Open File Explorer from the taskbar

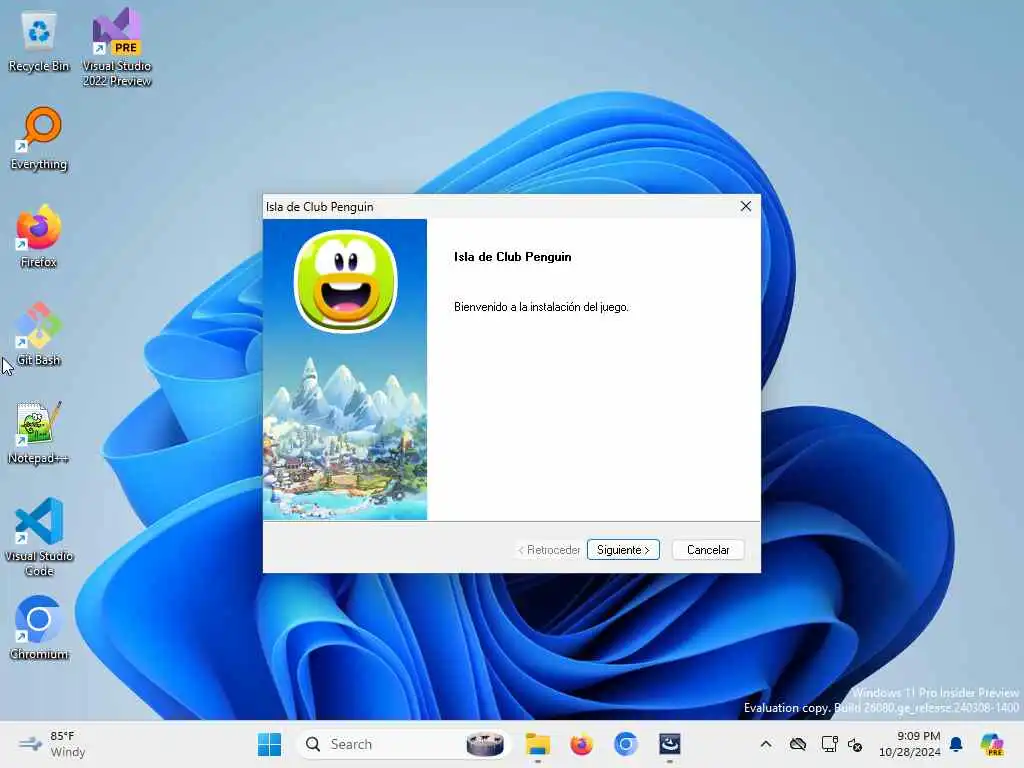(538, 744)
